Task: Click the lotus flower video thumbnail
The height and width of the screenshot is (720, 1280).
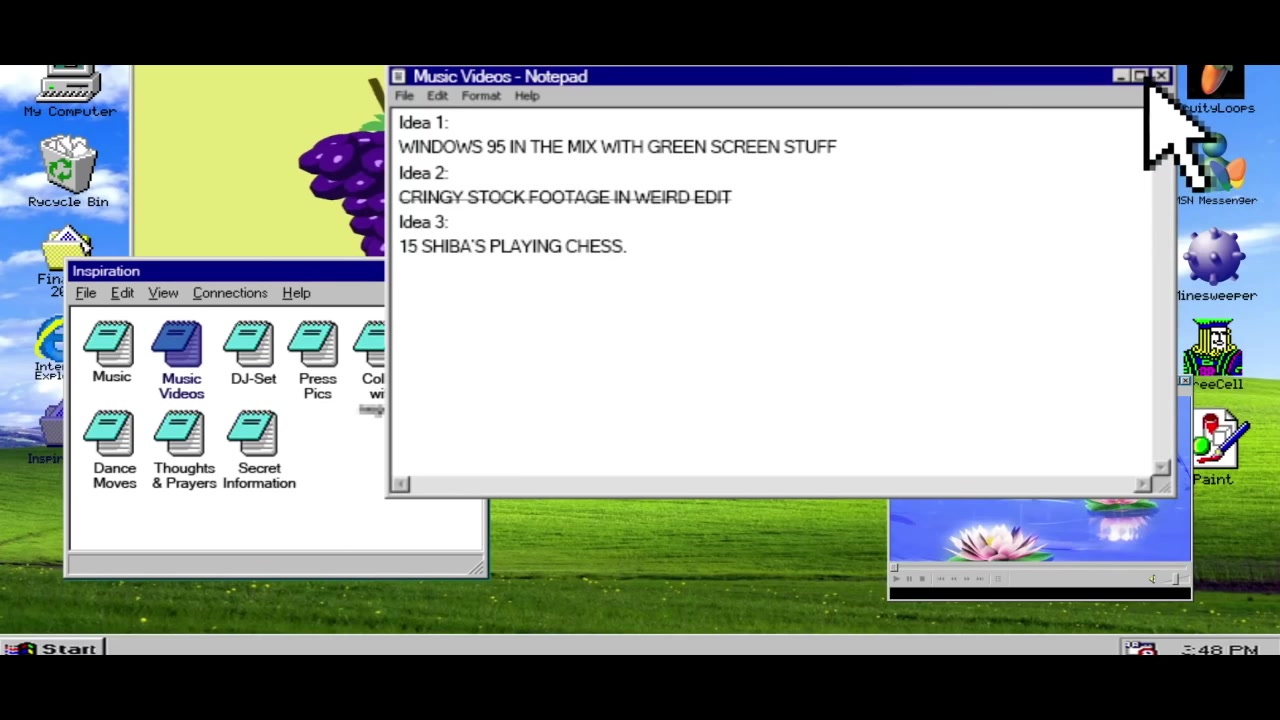Action: pyautogui.click(x=1039, y=530)
